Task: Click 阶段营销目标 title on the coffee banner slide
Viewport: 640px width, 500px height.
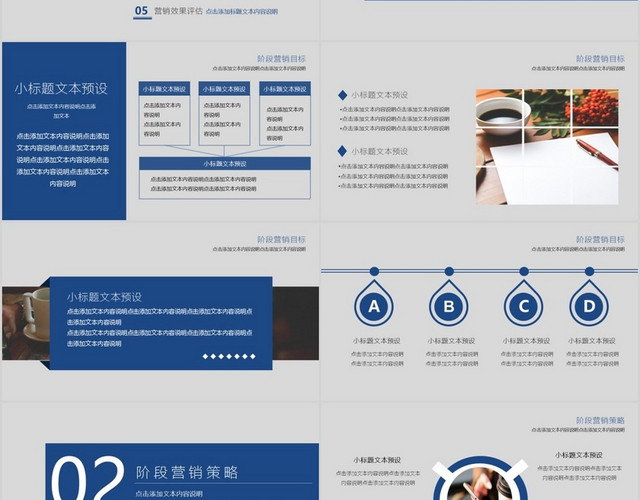Action: tap(281, 239)
